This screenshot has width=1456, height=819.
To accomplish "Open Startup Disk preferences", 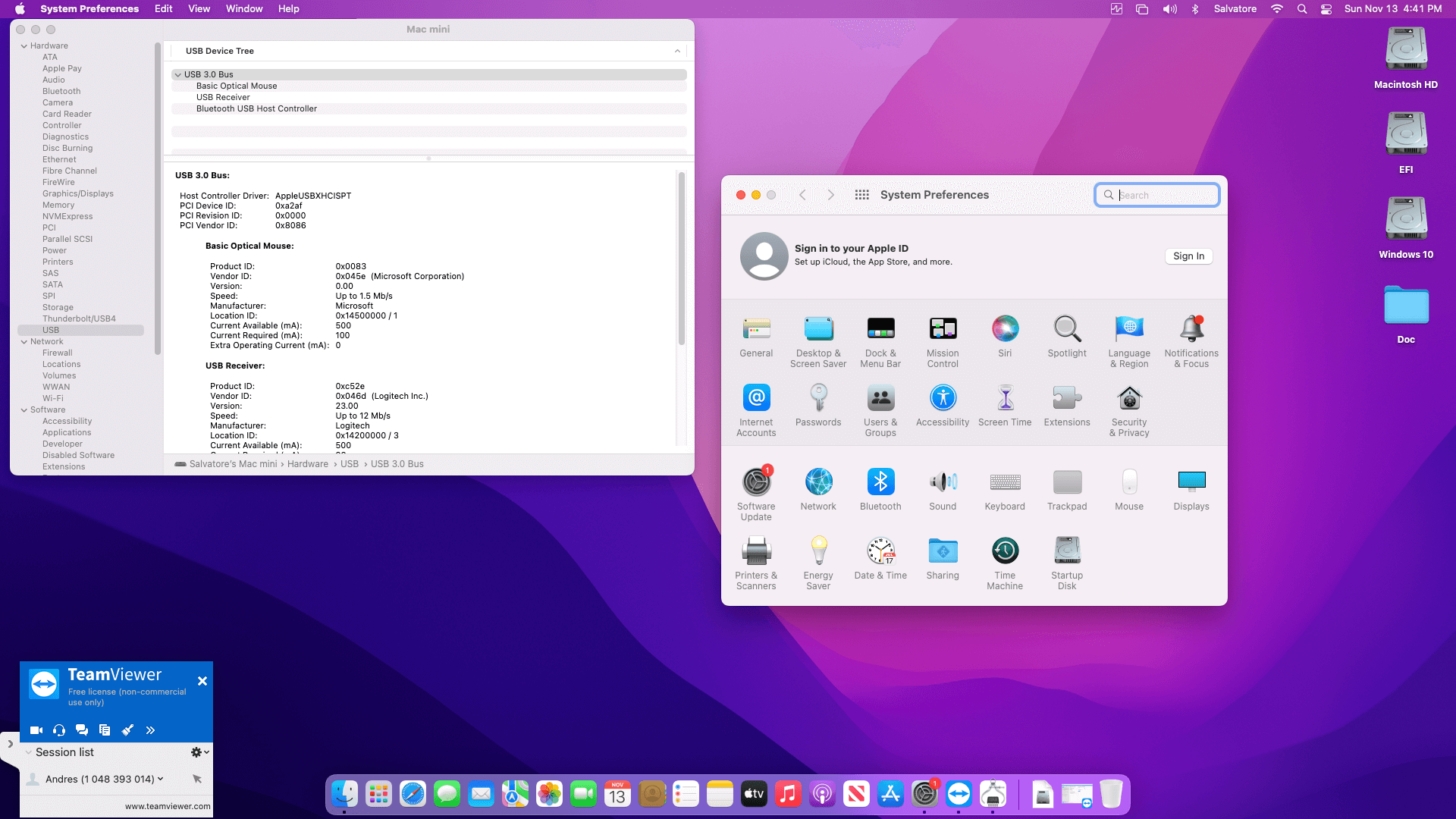I will (x=1067, y=564).
